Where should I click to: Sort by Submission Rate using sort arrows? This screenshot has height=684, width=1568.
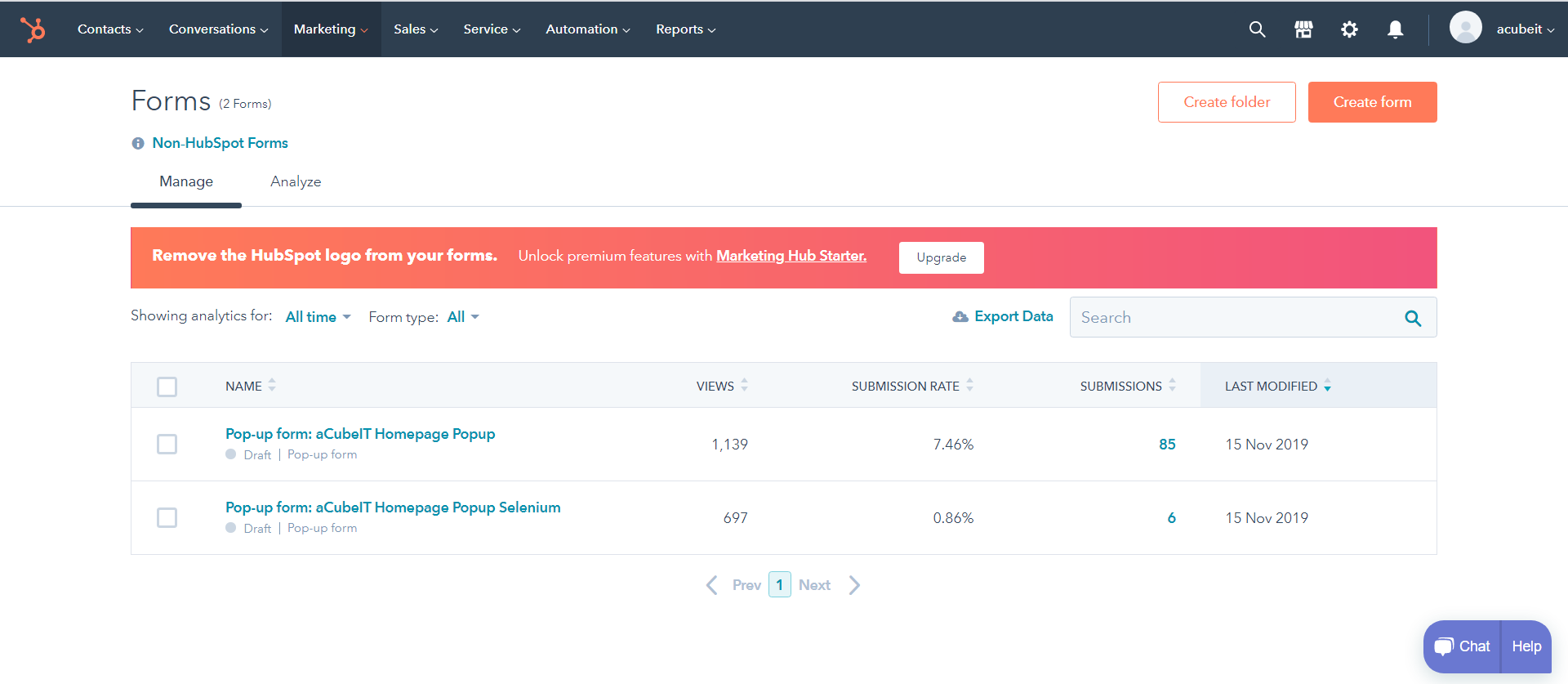coord(969,385)
